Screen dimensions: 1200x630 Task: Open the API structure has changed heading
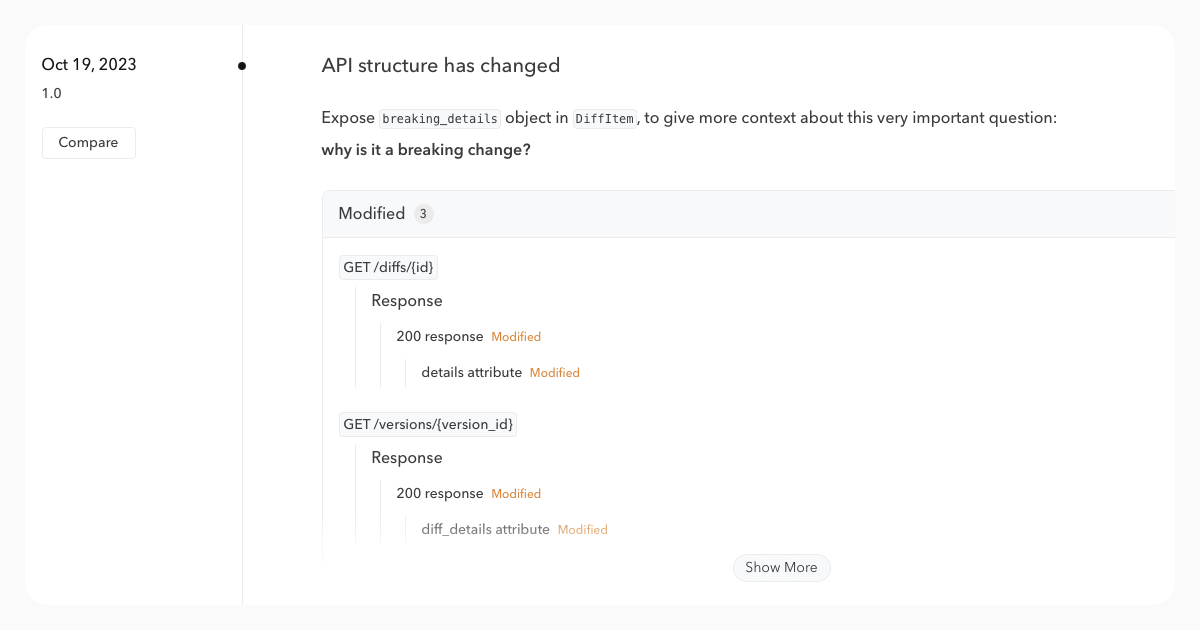[x=440, y=65]
